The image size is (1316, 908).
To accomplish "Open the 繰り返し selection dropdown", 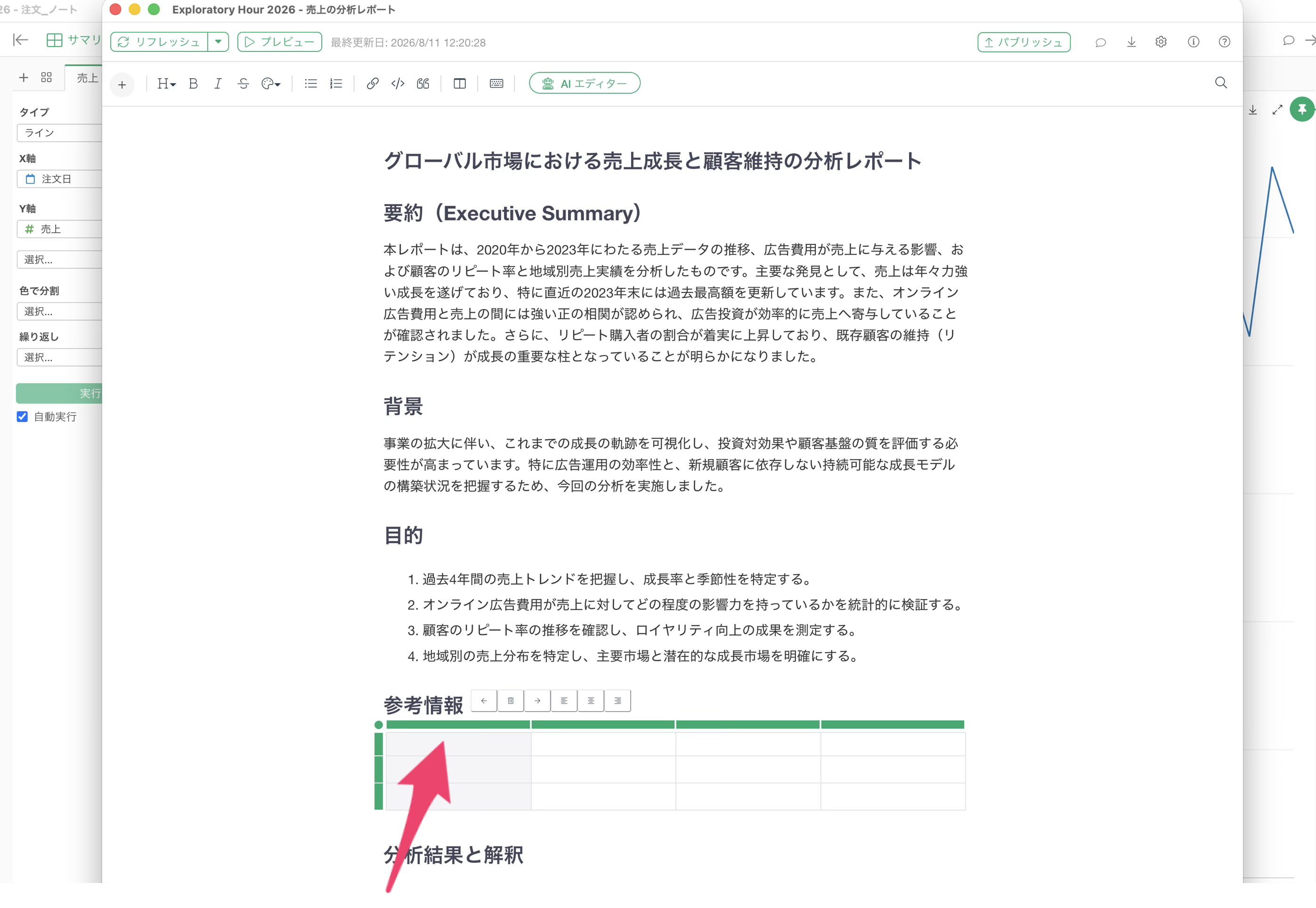I will pyautogui.click(x=60, y=358).
